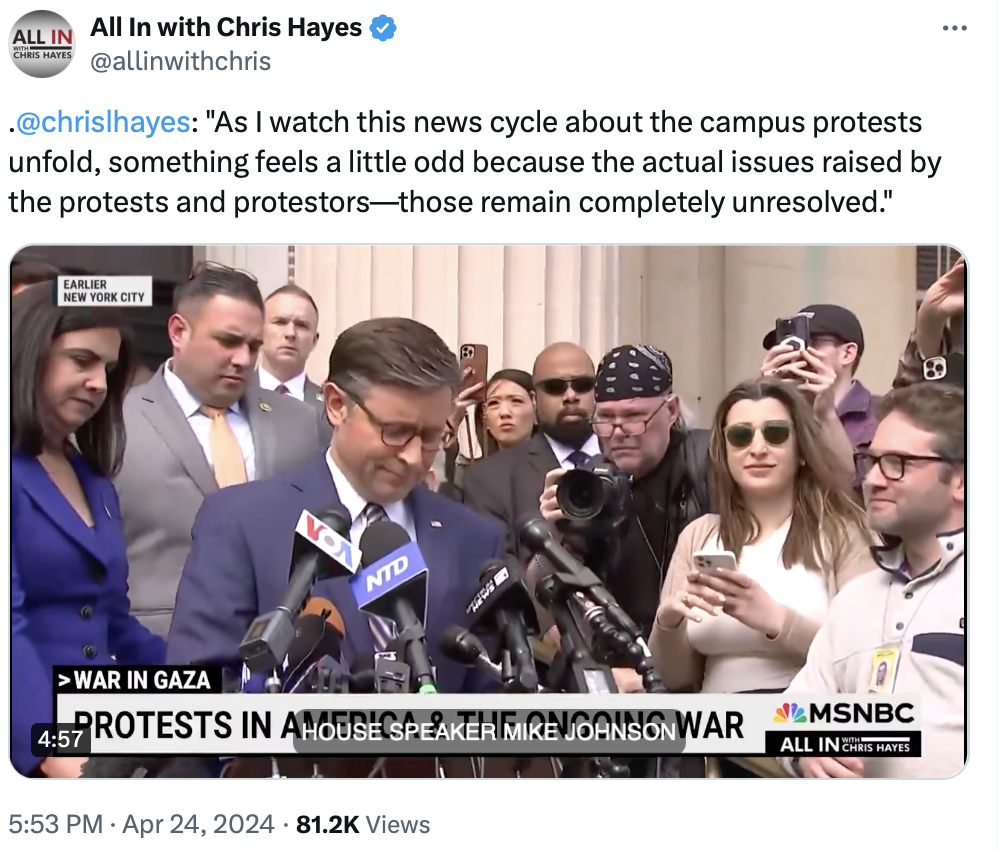
Task: Open the three-dot more options menu
Action: 954,28
